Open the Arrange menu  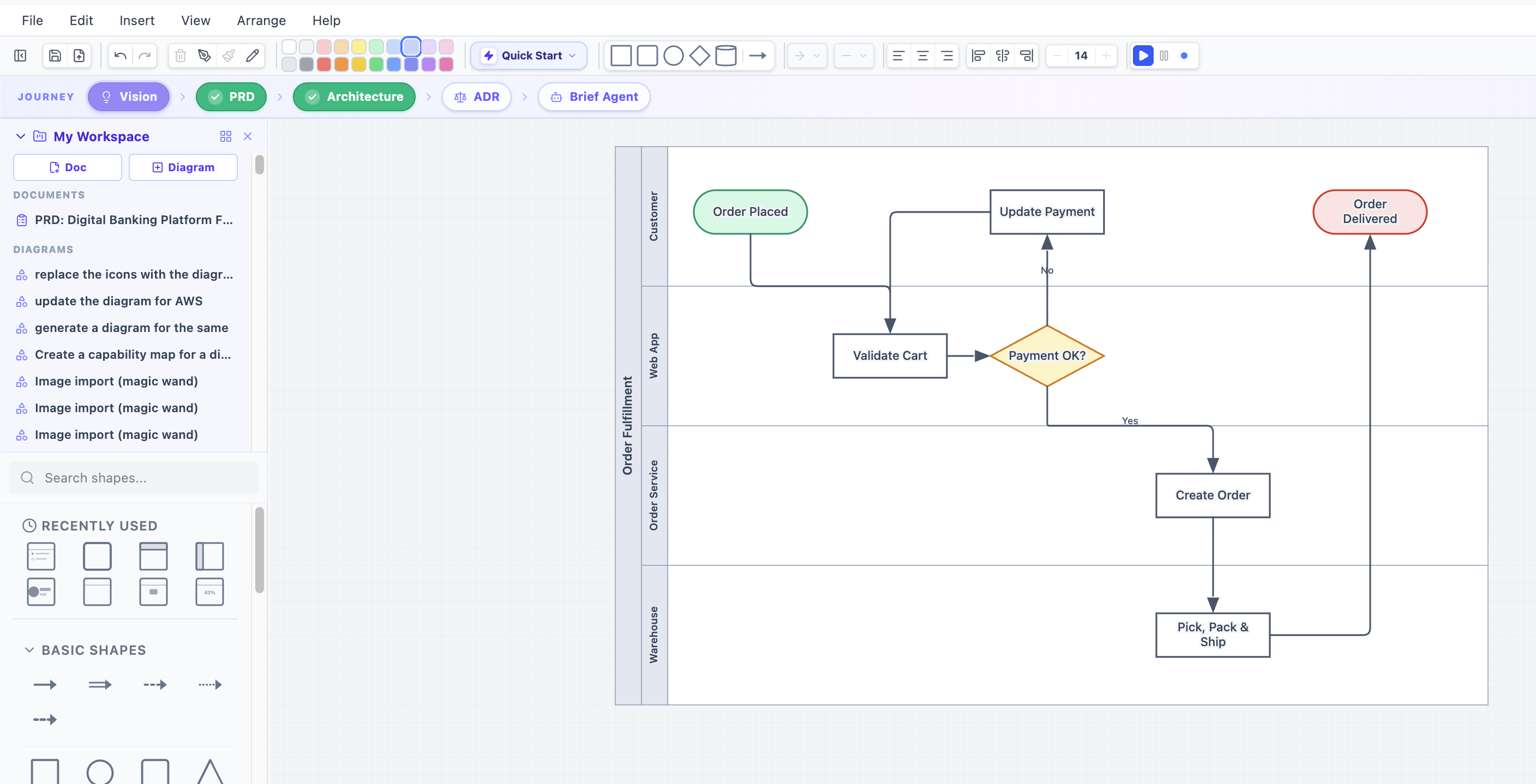[261, 20]
